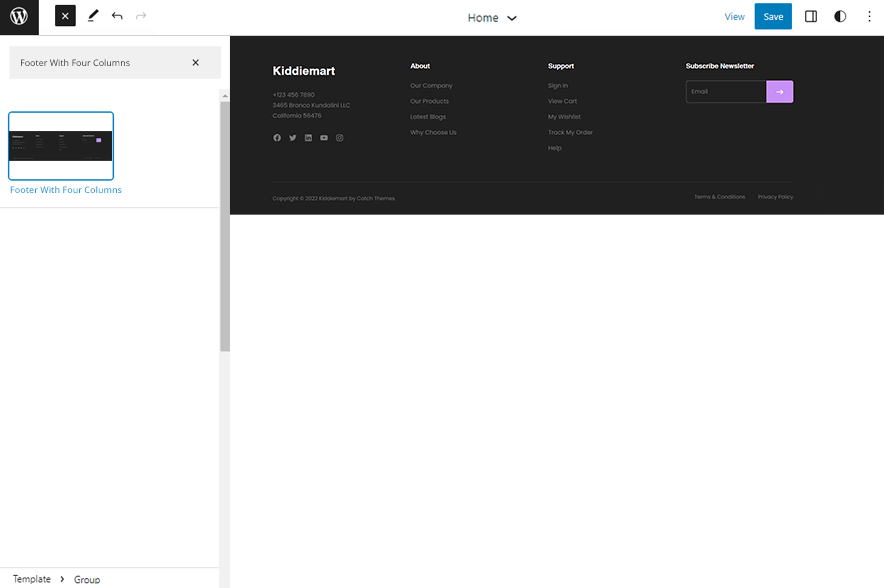Screen dimensions: 884x588
Task: Open the View link
Action: point(735,16)
